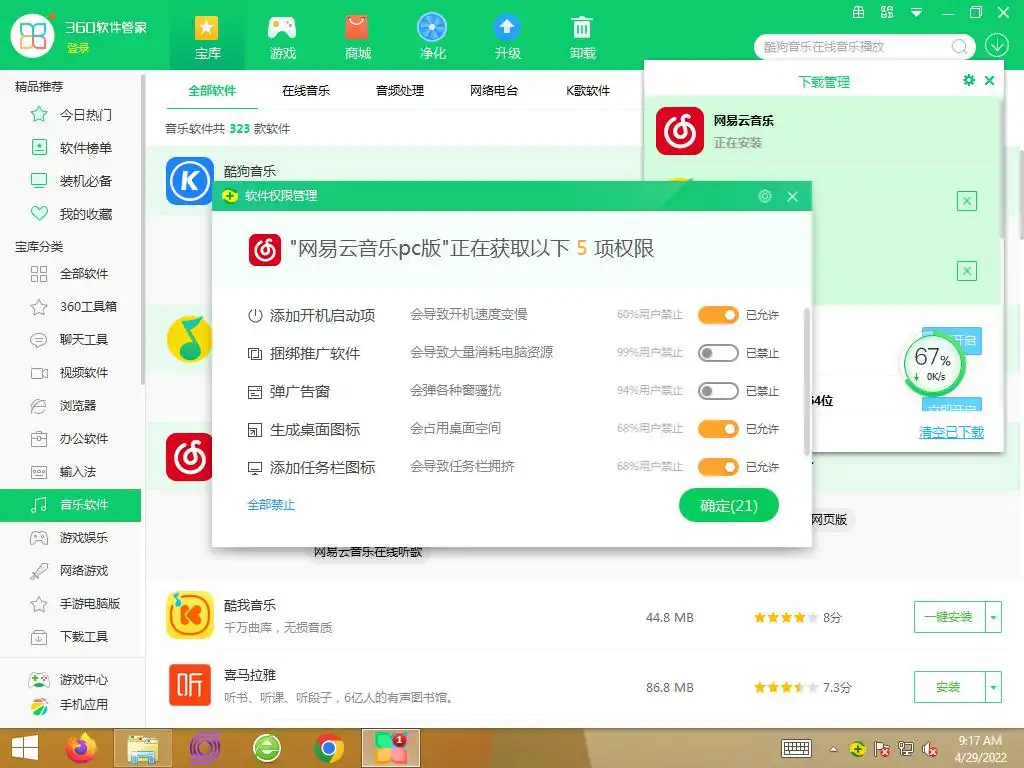Open Windows Start menu
The image size is (1024, 768).
pyautogui.click(x=25, y=748)
